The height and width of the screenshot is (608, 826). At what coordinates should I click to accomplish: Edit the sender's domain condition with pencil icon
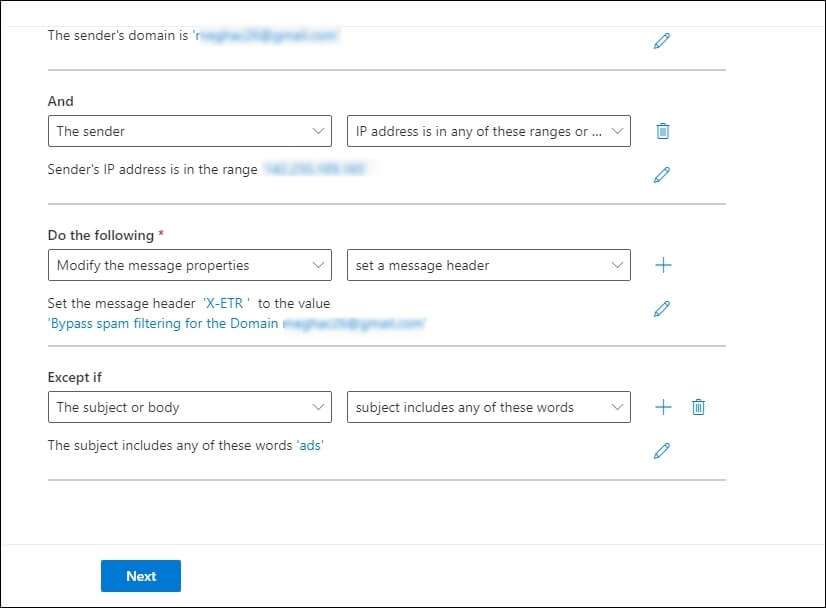(x=662, y=41)
